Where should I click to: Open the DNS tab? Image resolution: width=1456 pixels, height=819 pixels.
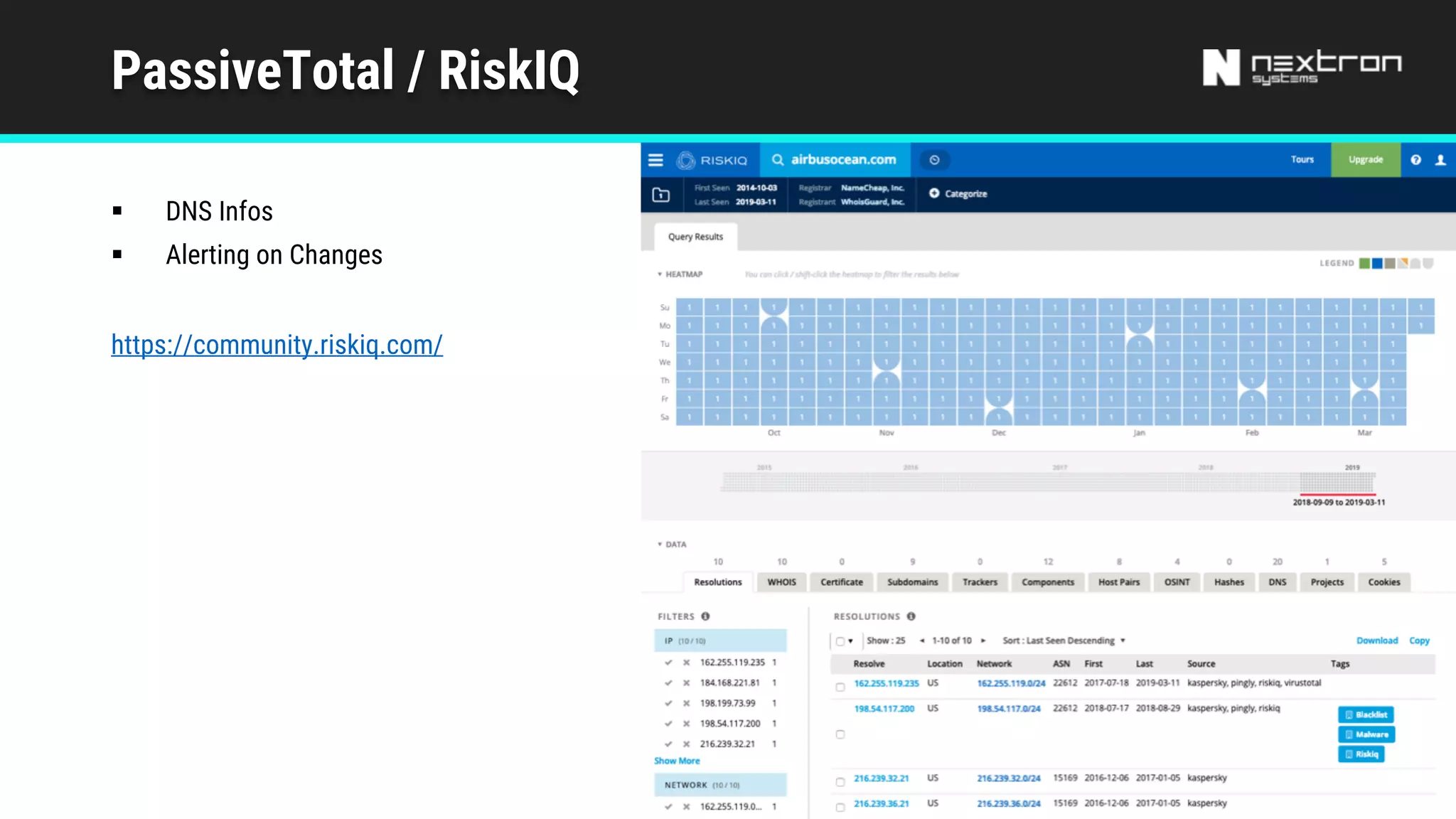pyautogui.click(x=1278, y=582)
